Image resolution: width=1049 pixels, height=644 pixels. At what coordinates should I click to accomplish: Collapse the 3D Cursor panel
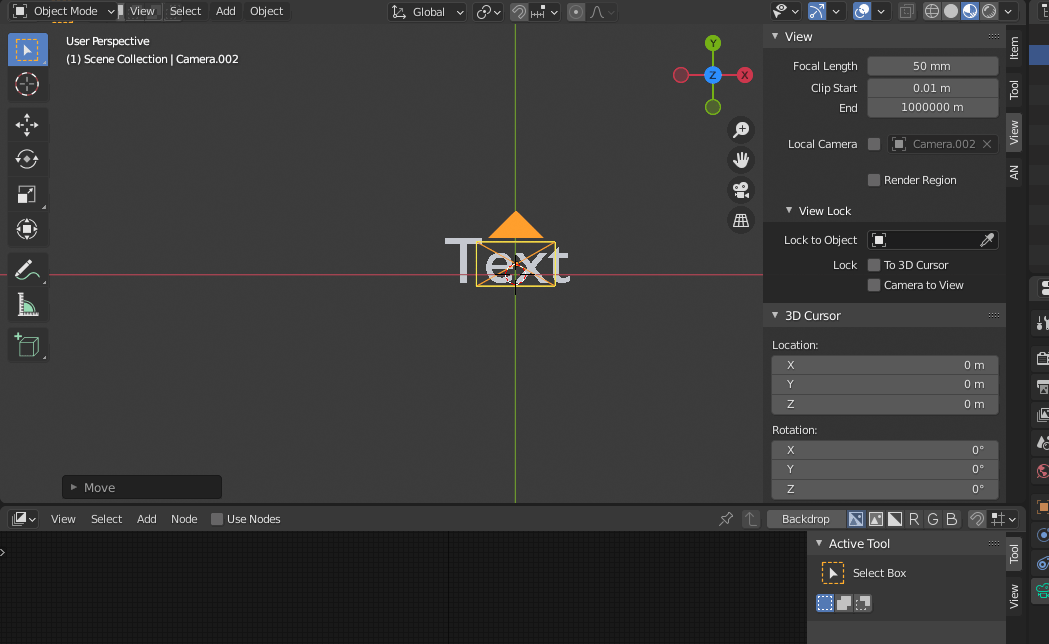click(x=775, y=315)
